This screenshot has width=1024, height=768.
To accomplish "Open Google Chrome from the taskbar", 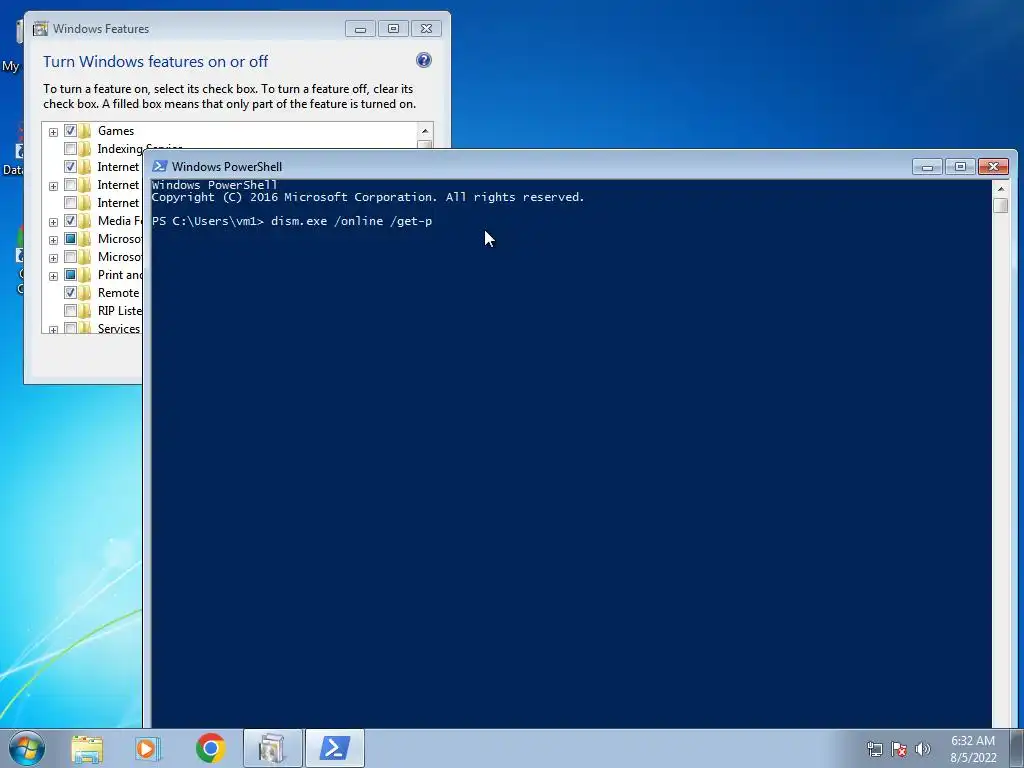I will [210, 748].
